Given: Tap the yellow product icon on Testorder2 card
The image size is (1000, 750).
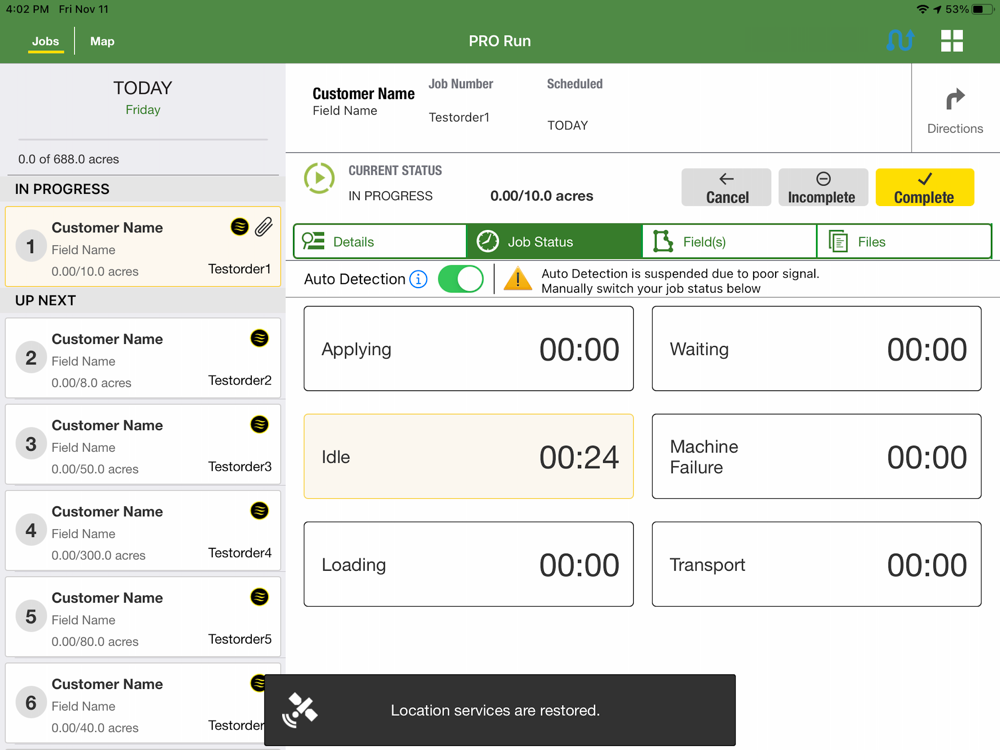Looking at the screenshot, I should [259, 338].
